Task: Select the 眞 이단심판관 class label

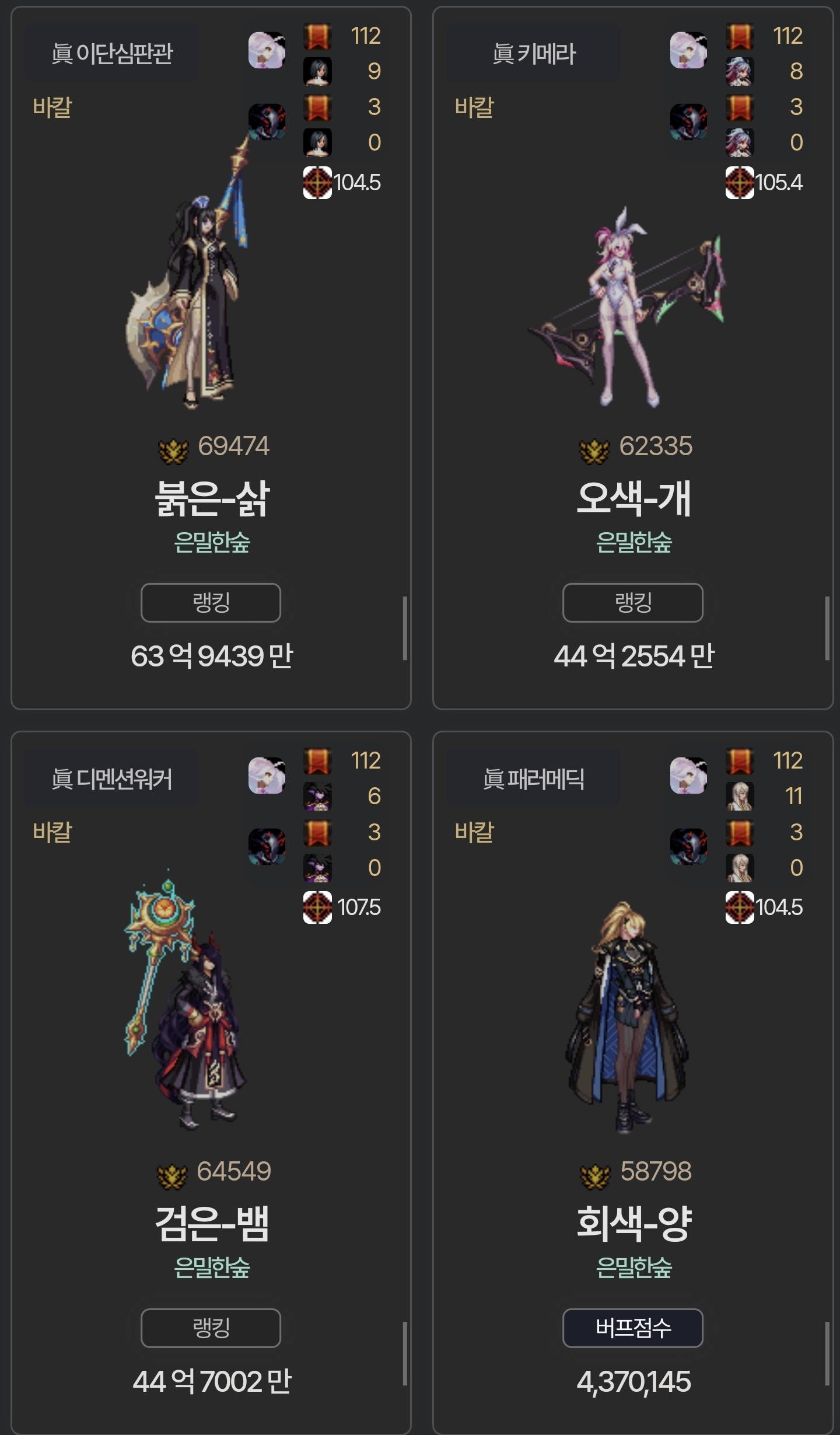Action: click(x=111, y=54)
